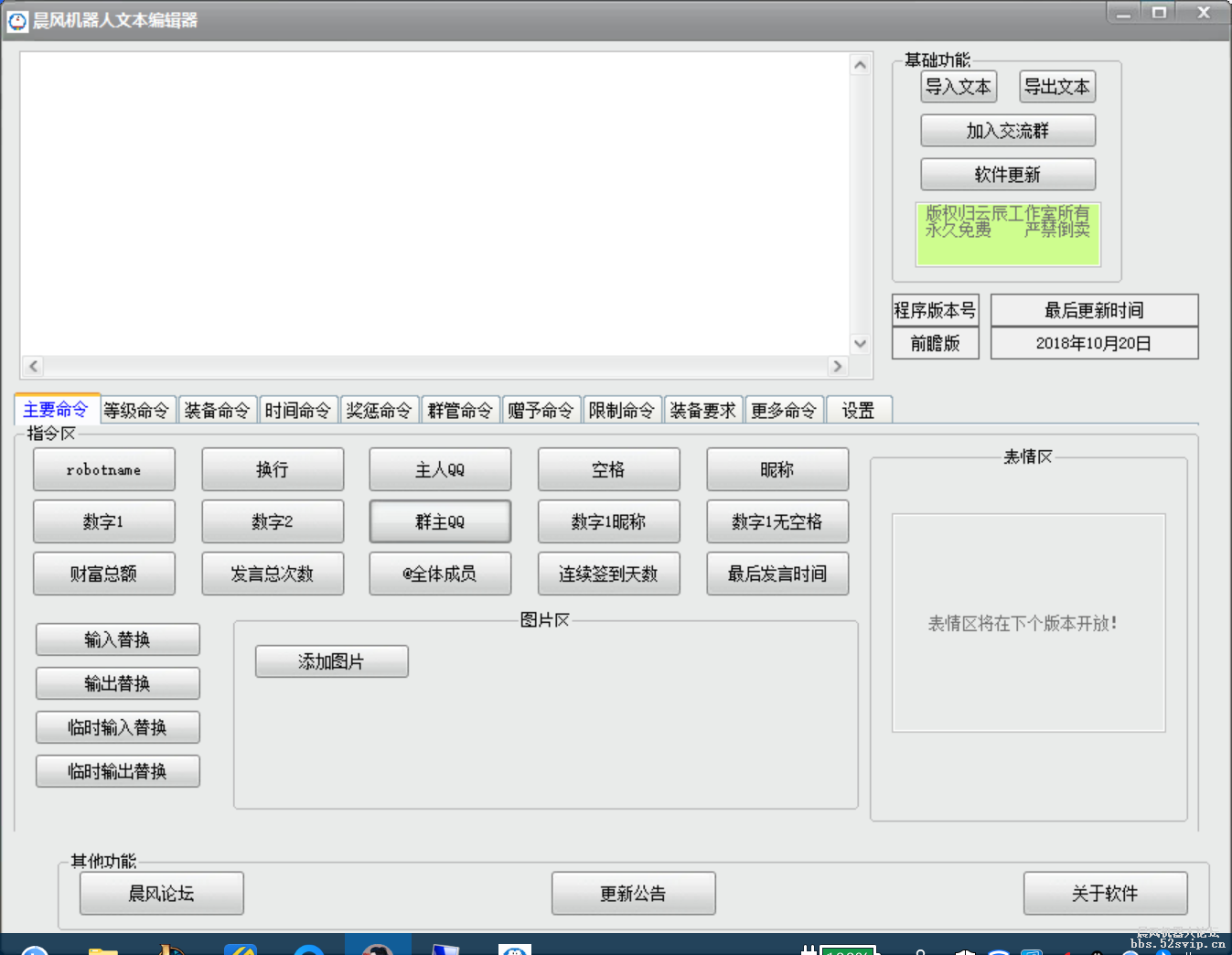Open 关于软件 about dialog
This screenshot has height=955, width=1232.
point(1105,894)
